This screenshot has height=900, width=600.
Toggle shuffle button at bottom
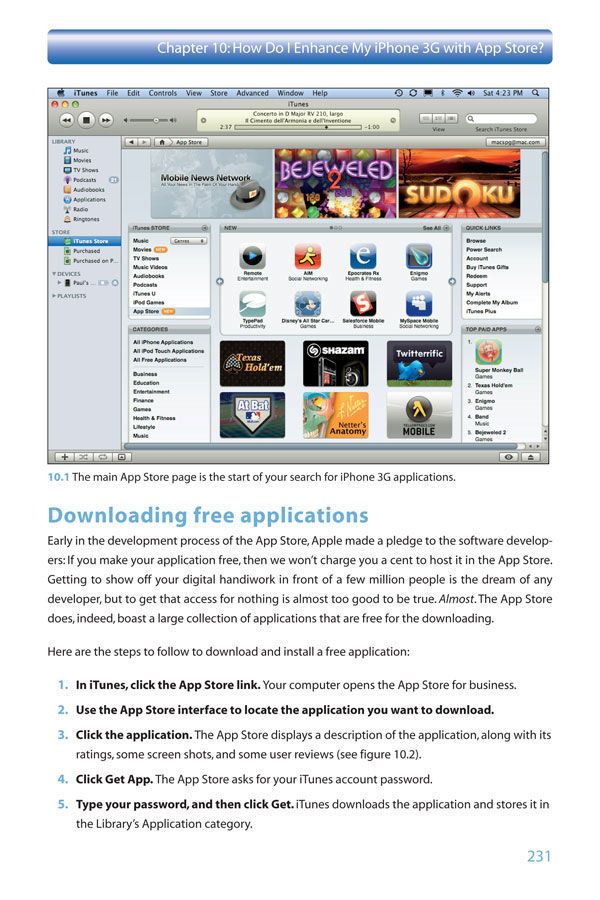click(84, 457)
